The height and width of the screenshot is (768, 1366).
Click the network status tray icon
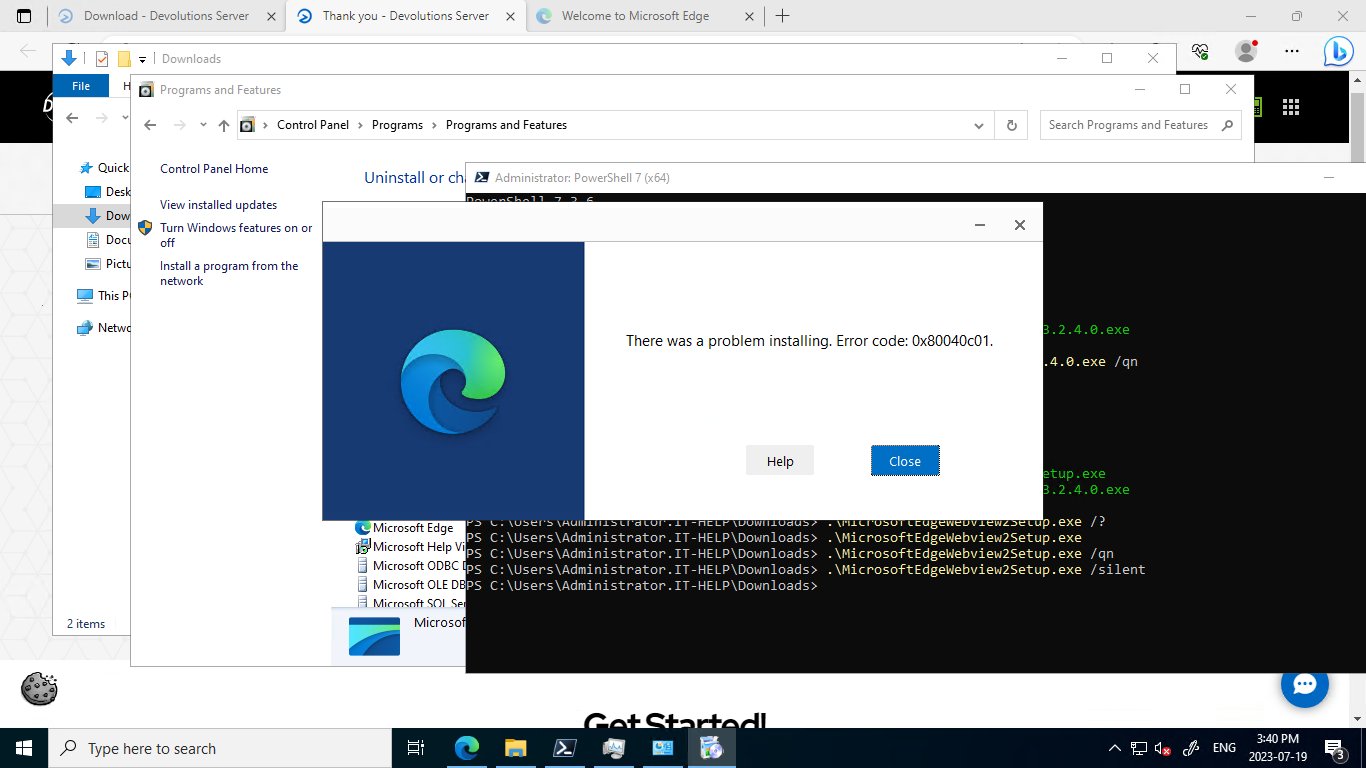(x=1139, y=748)
